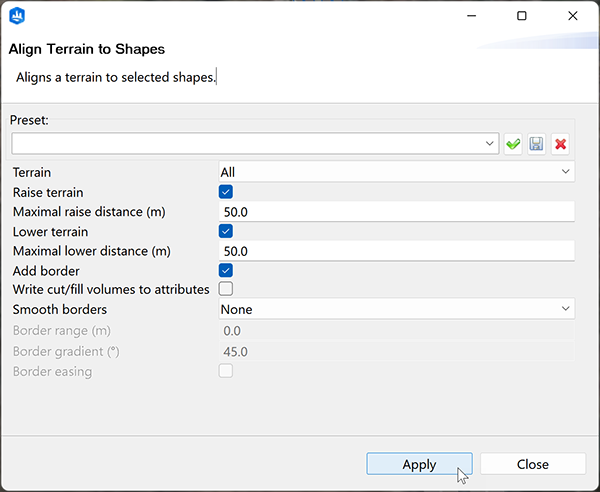Click the Border range value field

pos(396,330)
